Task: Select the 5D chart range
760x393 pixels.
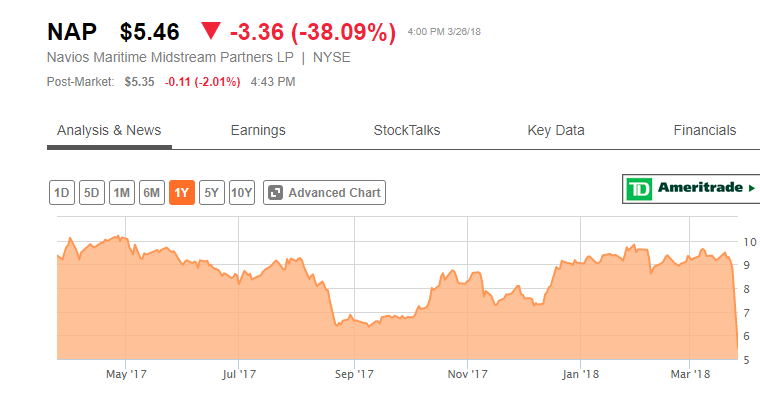Action: [x=92, y=193]
